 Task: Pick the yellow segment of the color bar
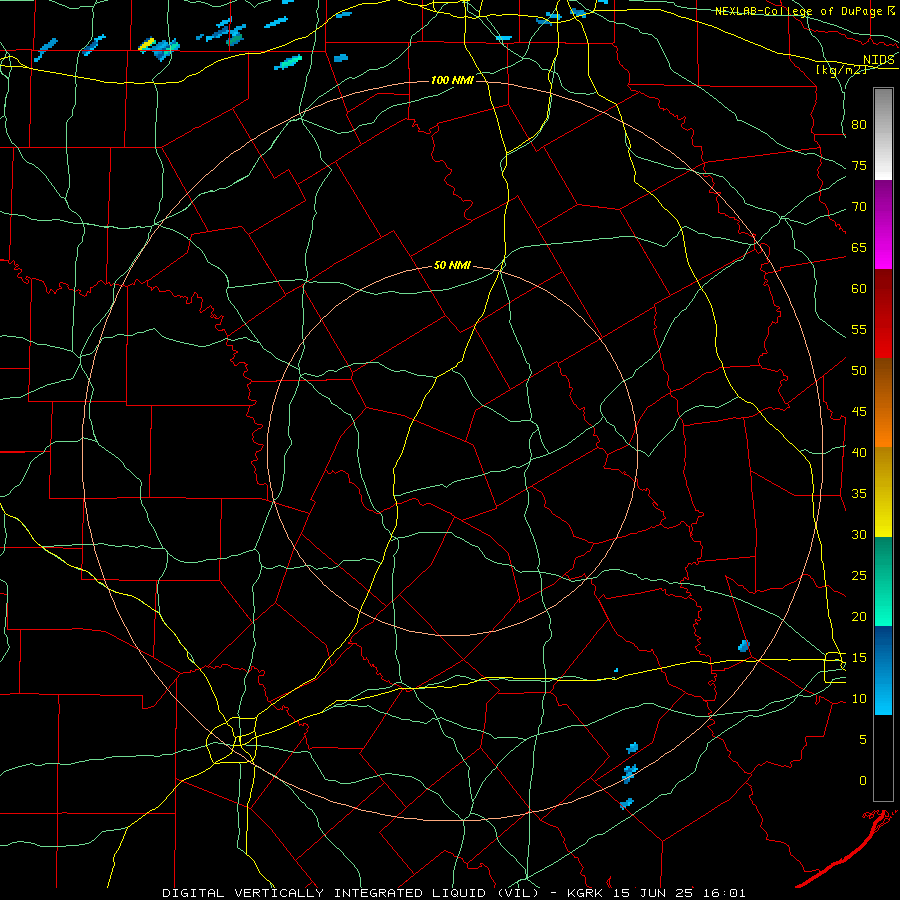click(883, 492)
